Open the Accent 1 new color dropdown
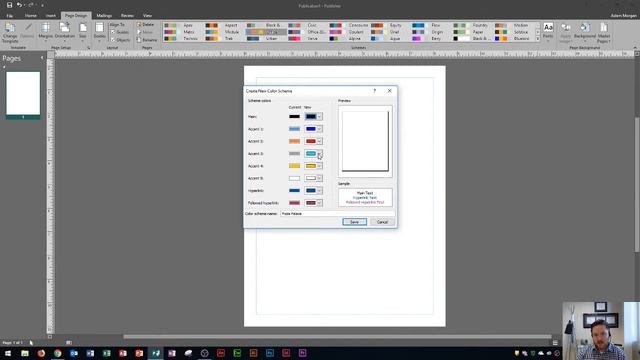 click(319, 129)
